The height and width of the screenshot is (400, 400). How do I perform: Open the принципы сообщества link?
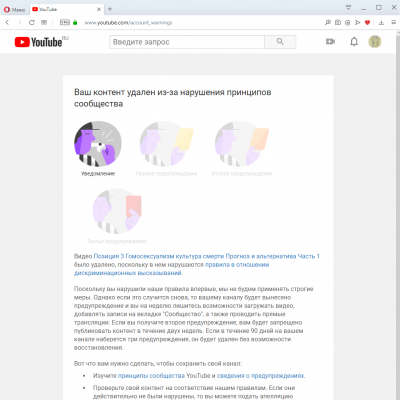pos(151,376)
